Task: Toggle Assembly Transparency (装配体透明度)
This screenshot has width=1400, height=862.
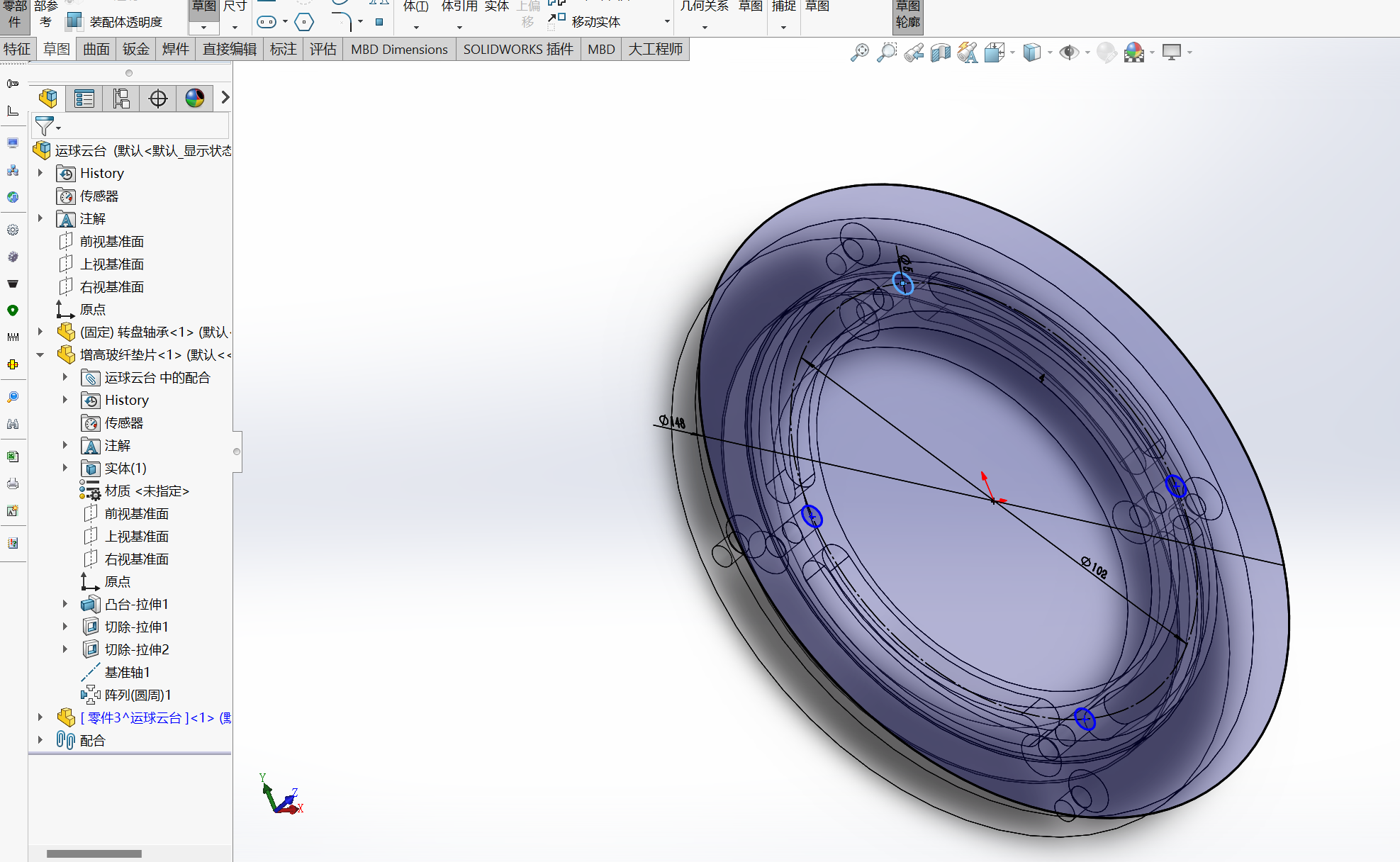Action: pos(115,22)
